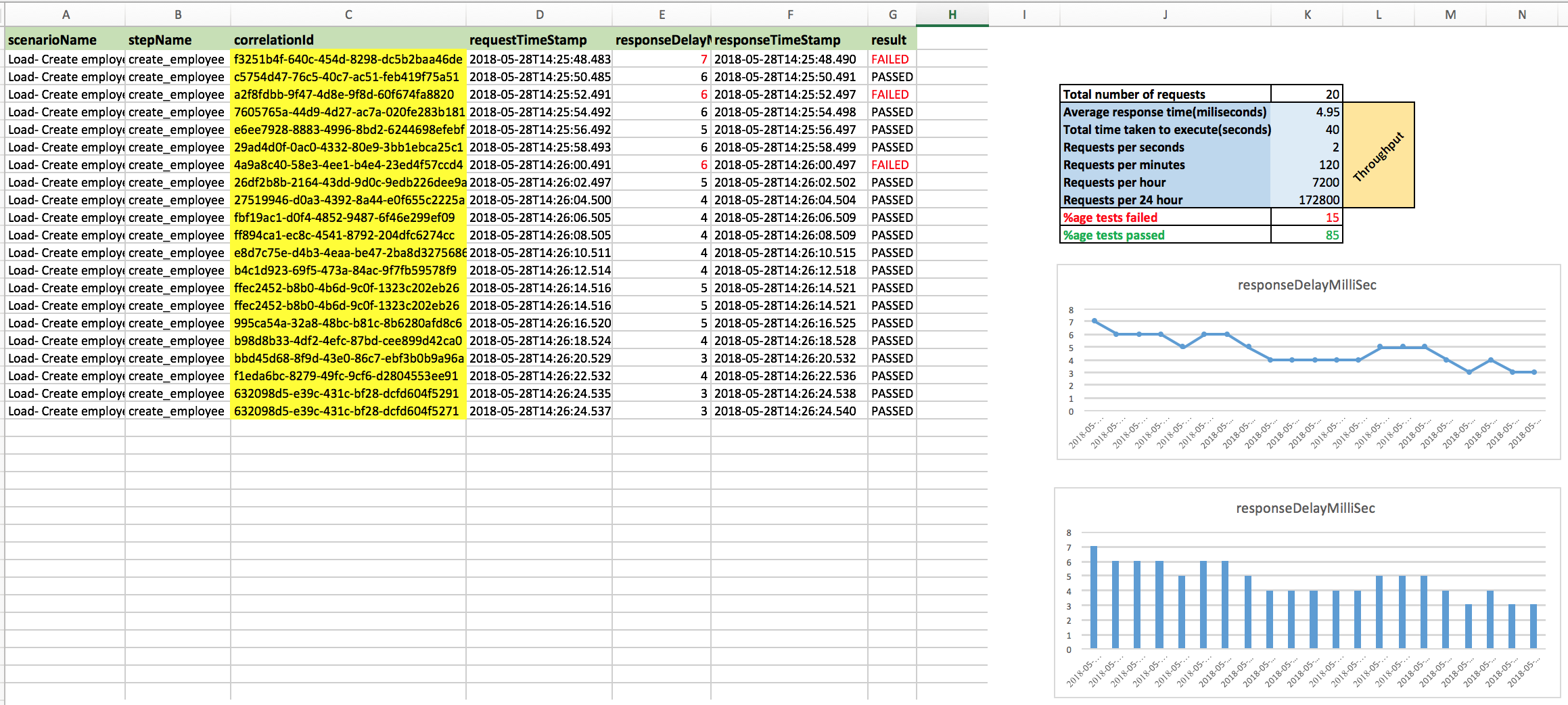This screenshot has height=705, width=1568.
Task: Select the %age tests passed value 85
Action: pos(1306,235)
